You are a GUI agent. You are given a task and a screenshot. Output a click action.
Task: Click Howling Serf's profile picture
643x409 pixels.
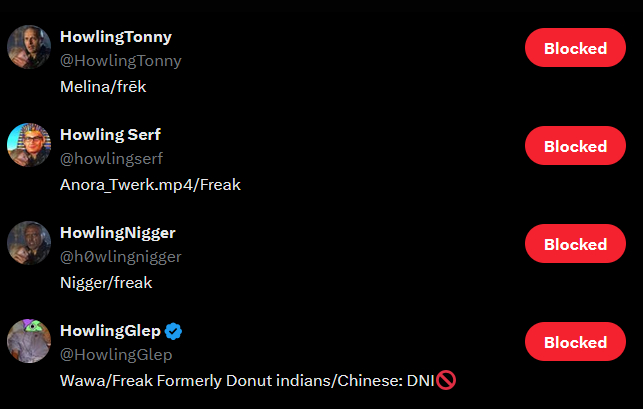[29, 145]
